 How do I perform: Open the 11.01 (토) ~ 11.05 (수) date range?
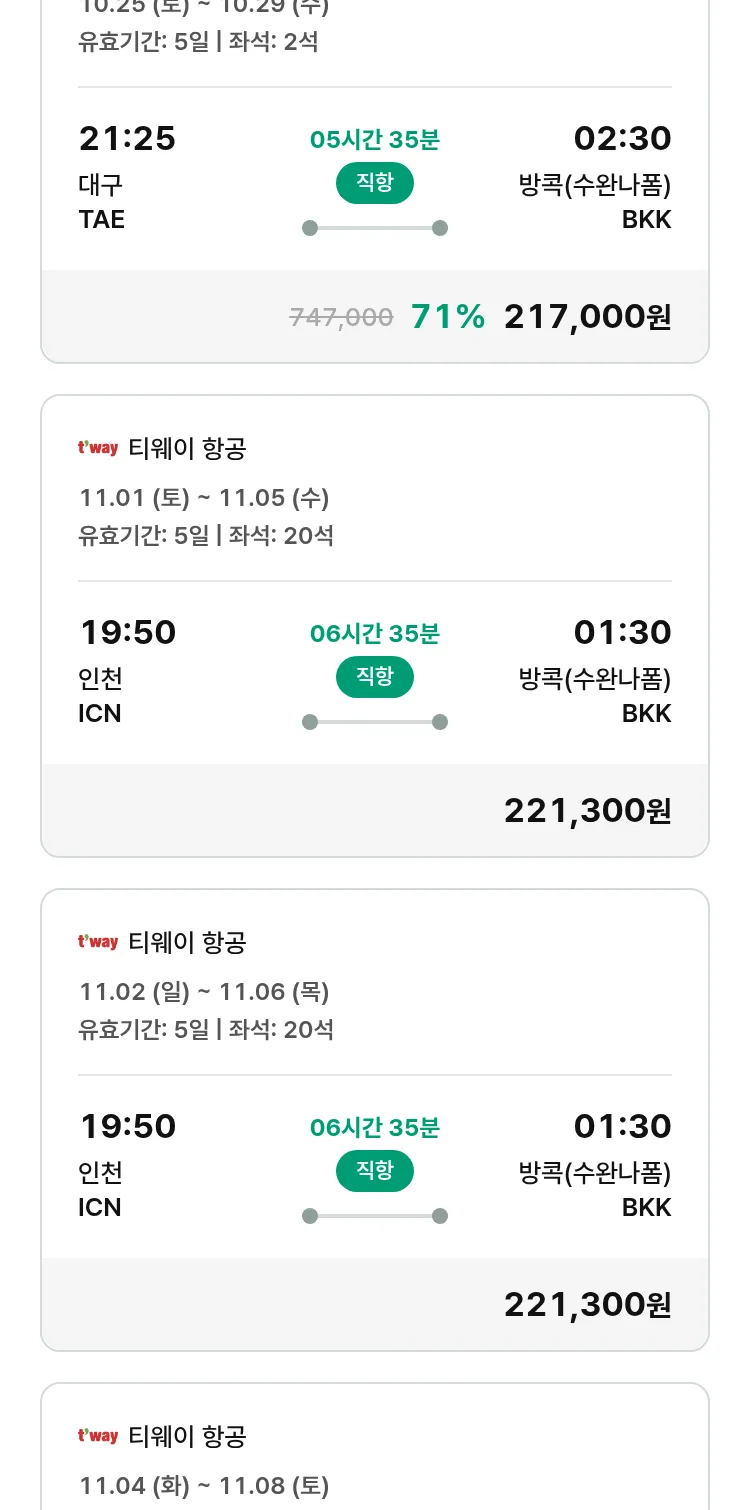(204, 498)
